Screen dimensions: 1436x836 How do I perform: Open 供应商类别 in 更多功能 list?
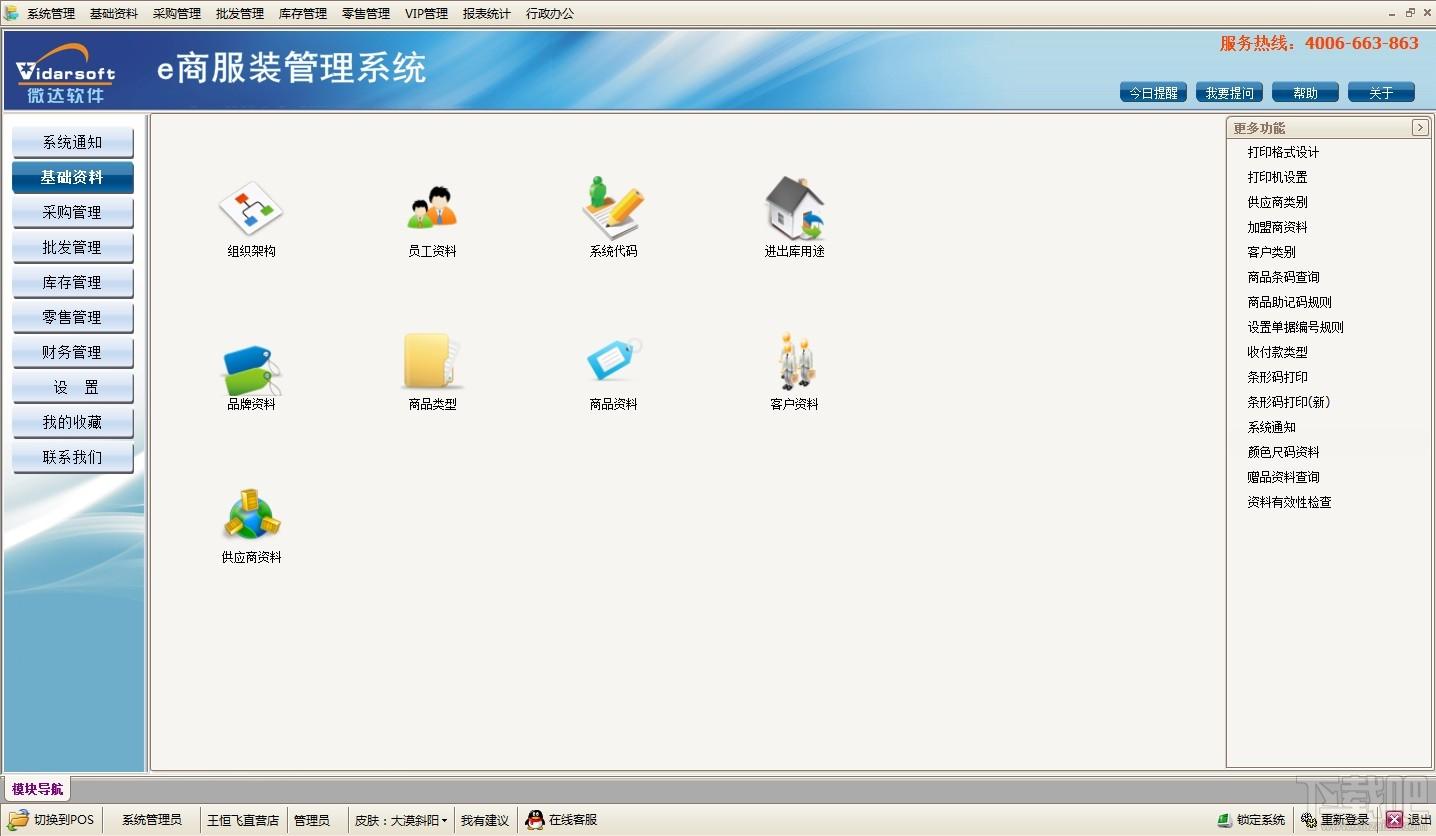click(x=1277, y=202)
